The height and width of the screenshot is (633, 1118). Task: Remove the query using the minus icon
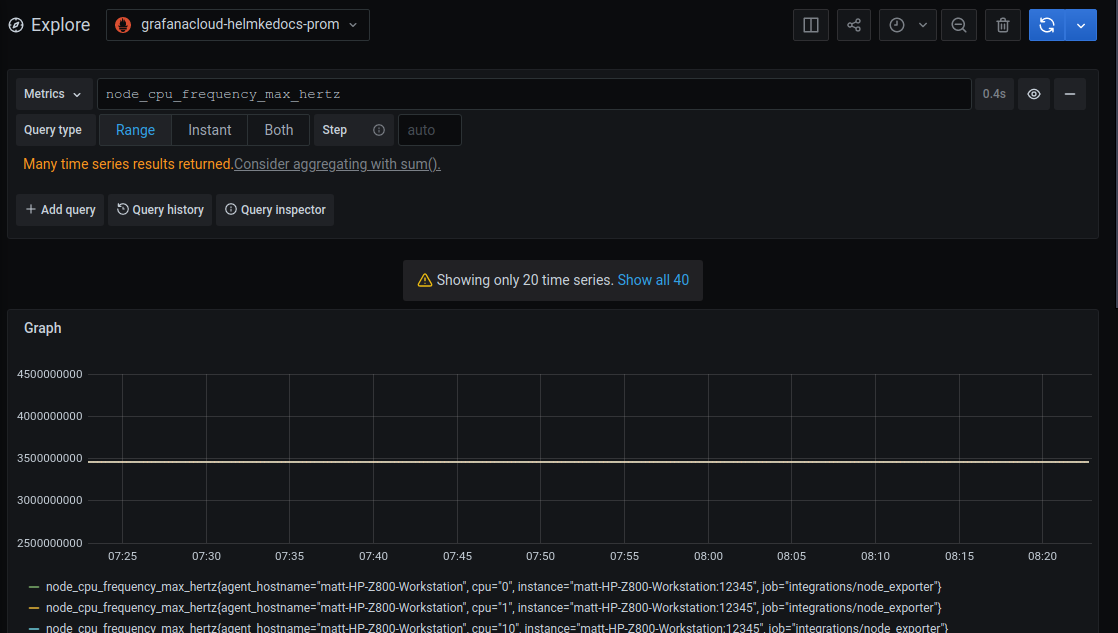pos(1070,93)
